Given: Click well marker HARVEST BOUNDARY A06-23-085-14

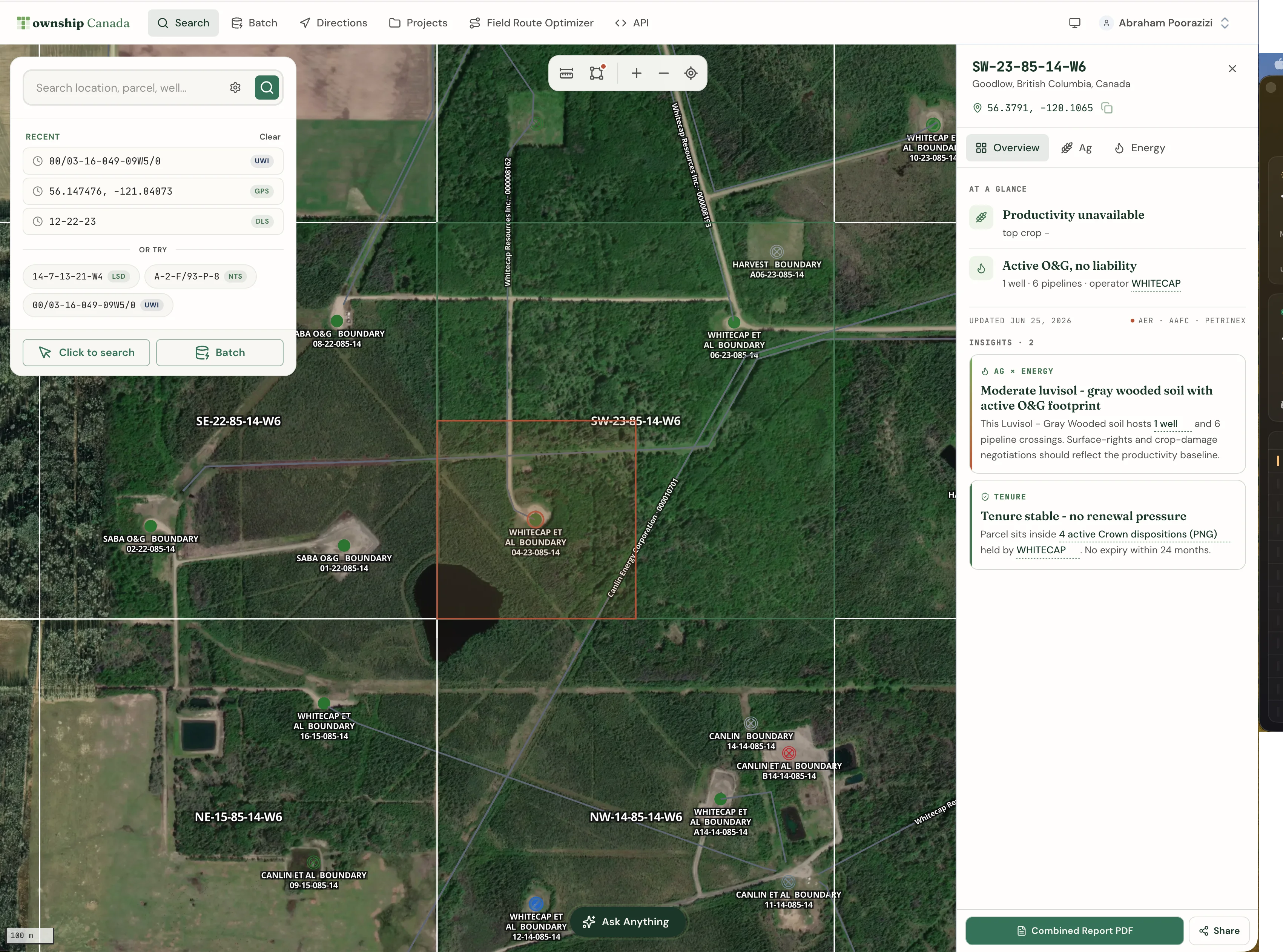Looking at the screenshot, I should pos(777,251).
